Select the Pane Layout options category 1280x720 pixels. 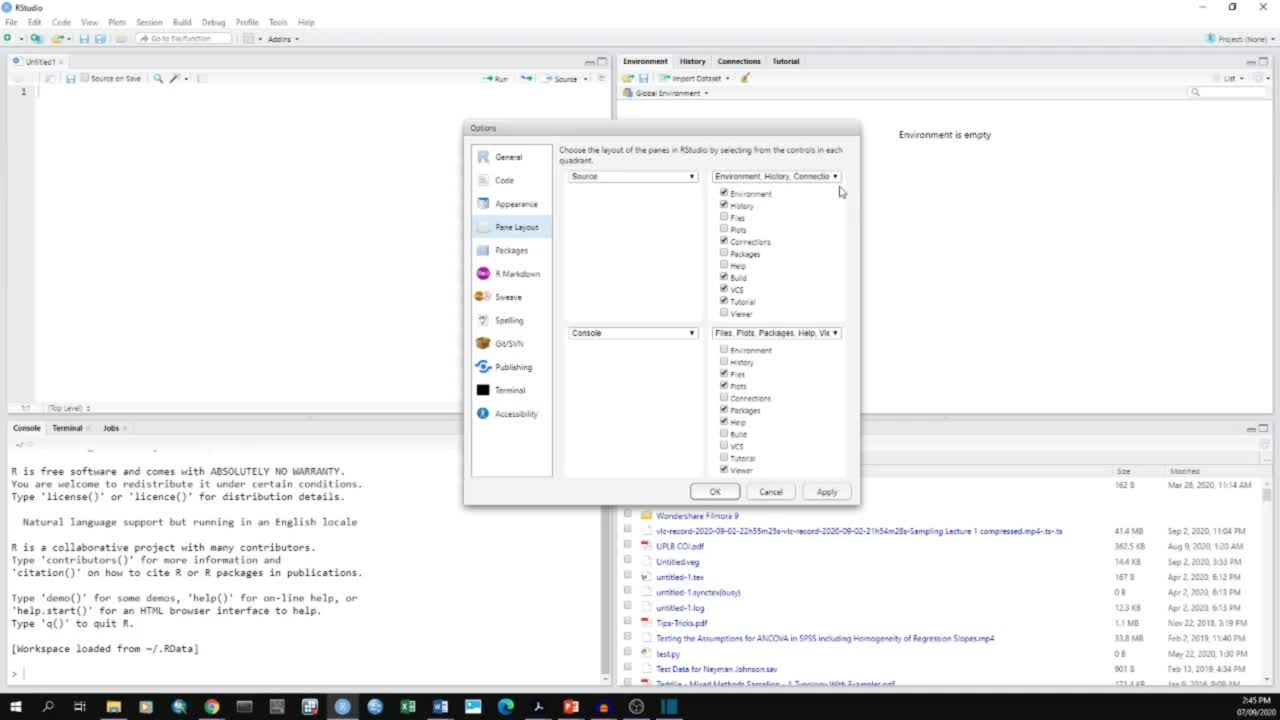511,227
